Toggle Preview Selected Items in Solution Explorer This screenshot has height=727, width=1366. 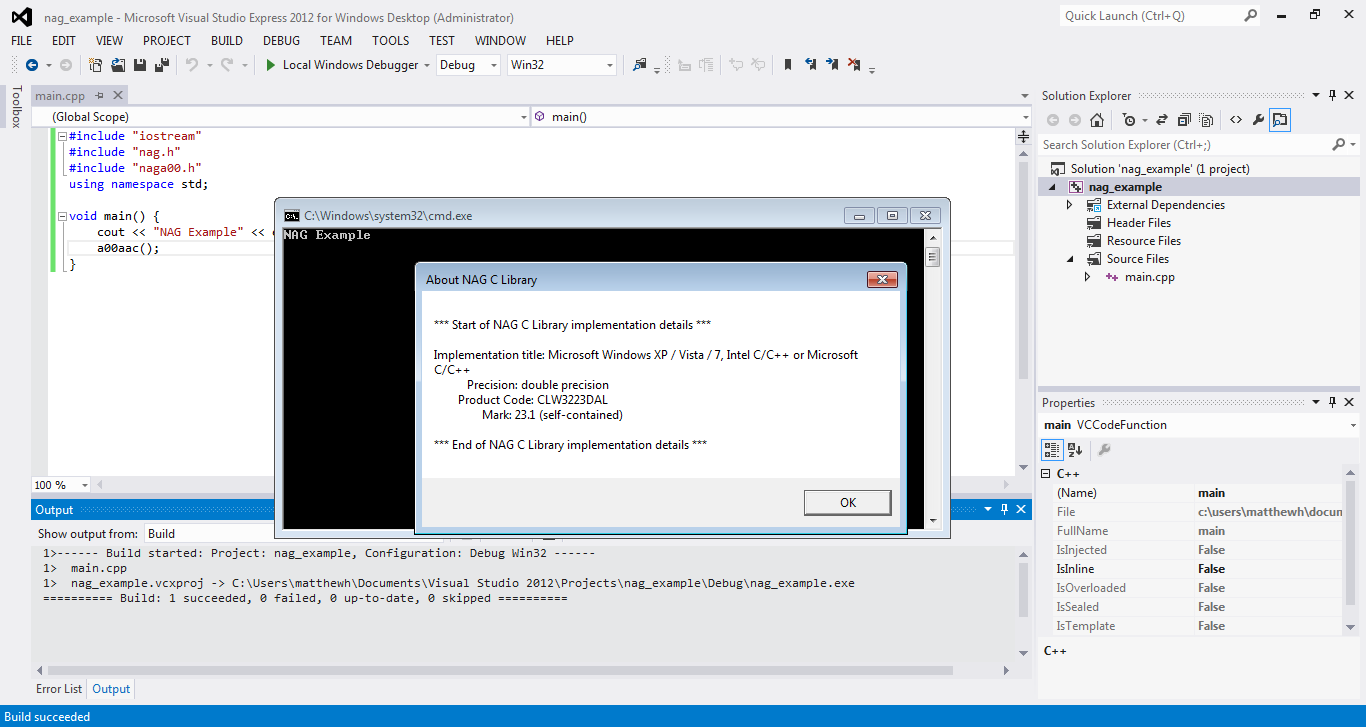1281,120
